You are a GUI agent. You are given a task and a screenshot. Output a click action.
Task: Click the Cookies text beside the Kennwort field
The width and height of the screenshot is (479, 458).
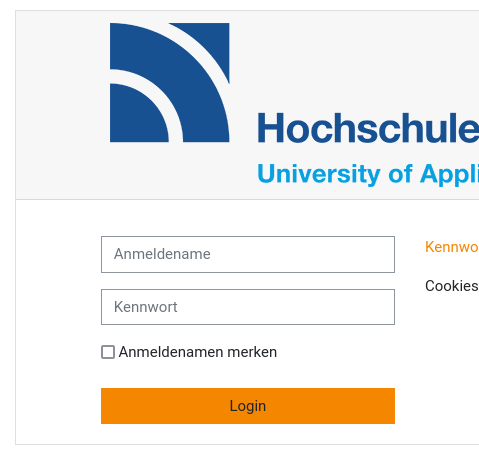[x=452, y=286]
